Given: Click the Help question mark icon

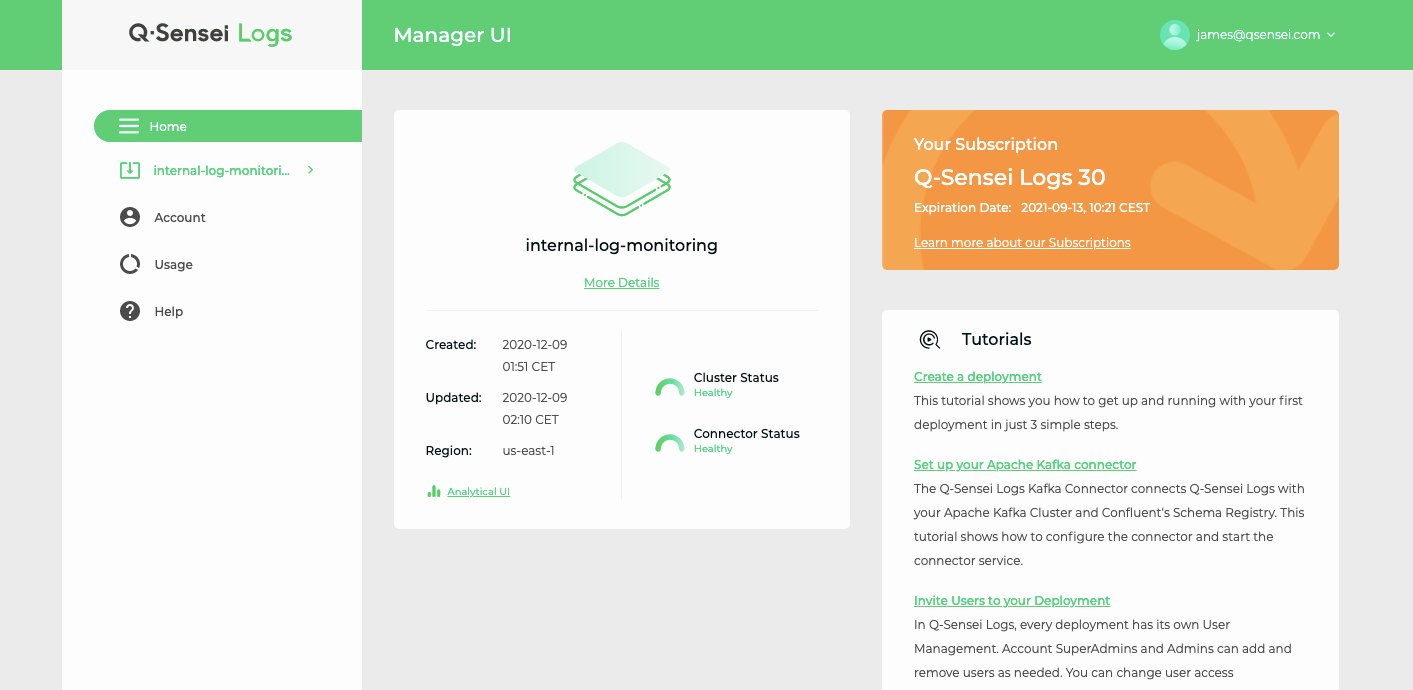Looking at the screenshot, I should pyautogui.click(x=130, y=311).
